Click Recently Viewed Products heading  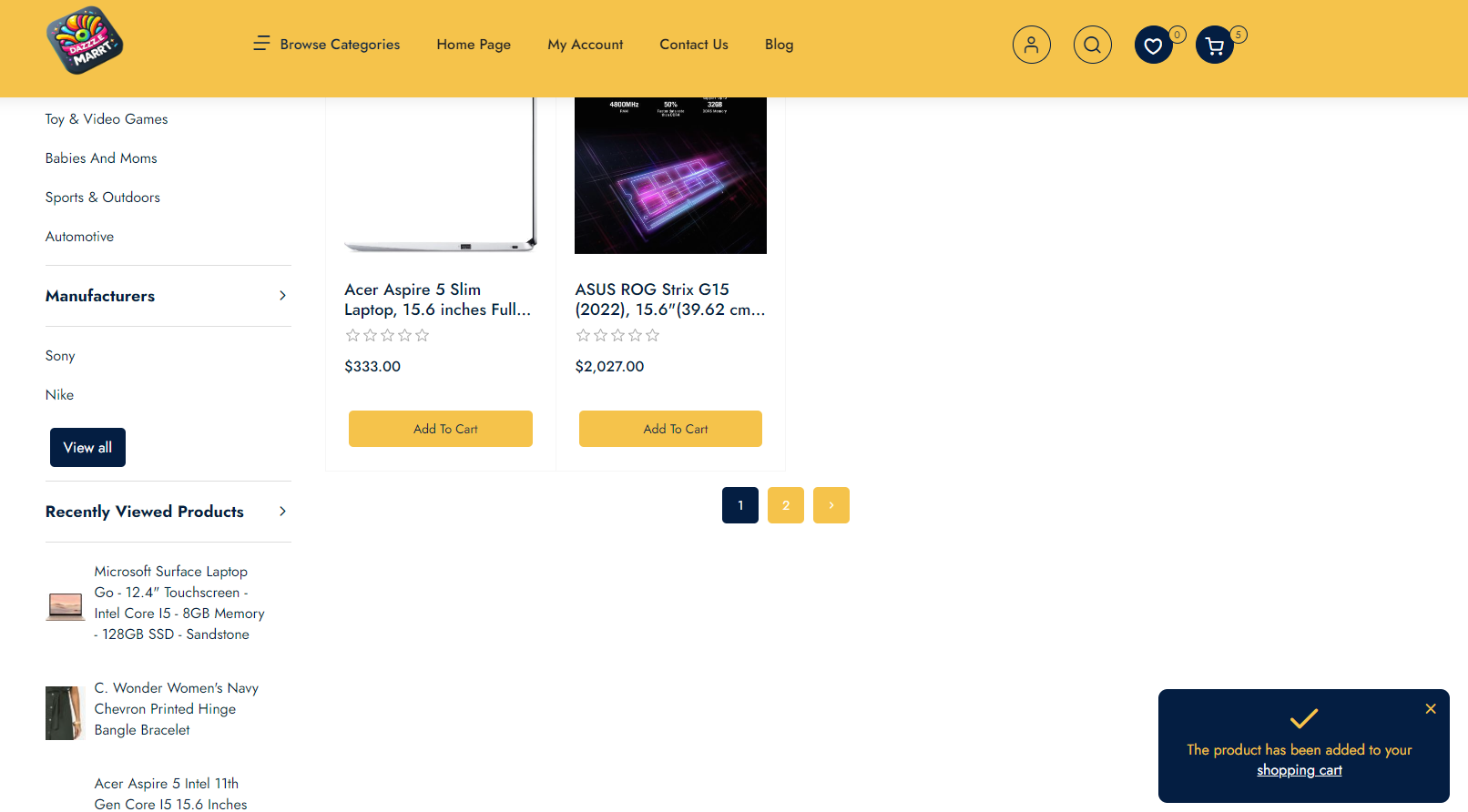[145, 512]
